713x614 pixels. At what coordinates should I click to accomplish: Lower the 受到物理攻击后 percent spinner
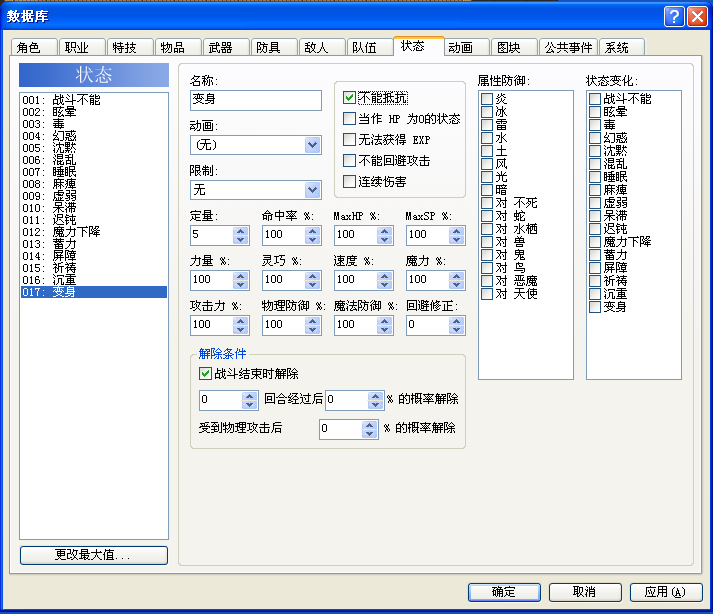[x=369, y=433]
